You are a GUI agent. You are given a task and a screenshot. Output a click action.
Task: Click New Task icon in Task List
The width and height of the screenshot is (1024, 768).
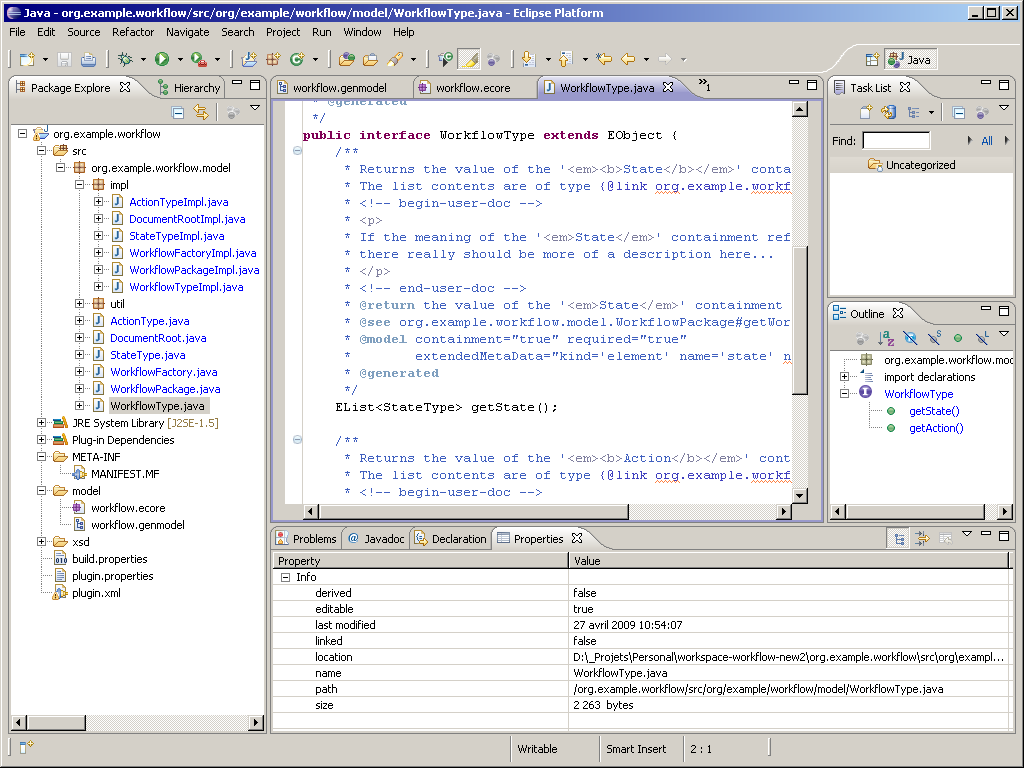866,113
